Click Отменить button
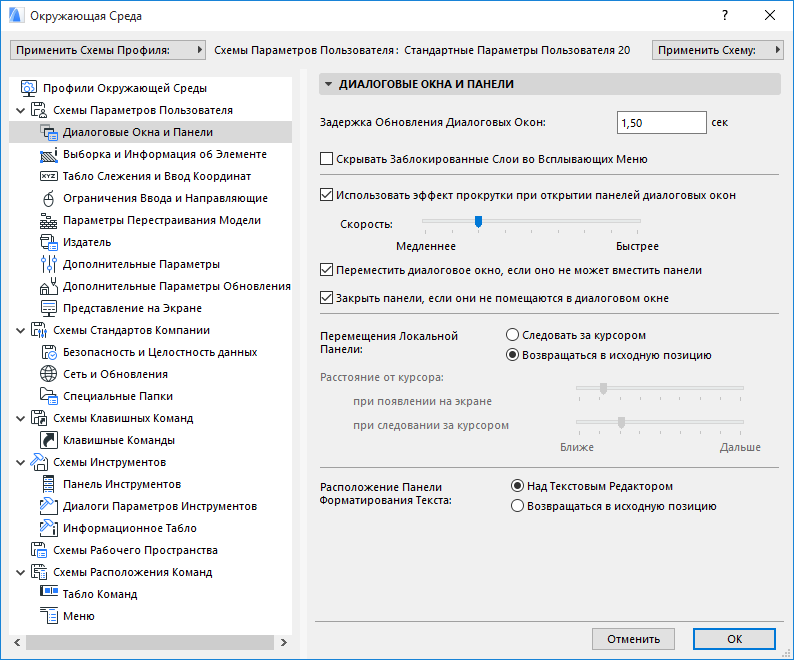 [x=633, y=639]
